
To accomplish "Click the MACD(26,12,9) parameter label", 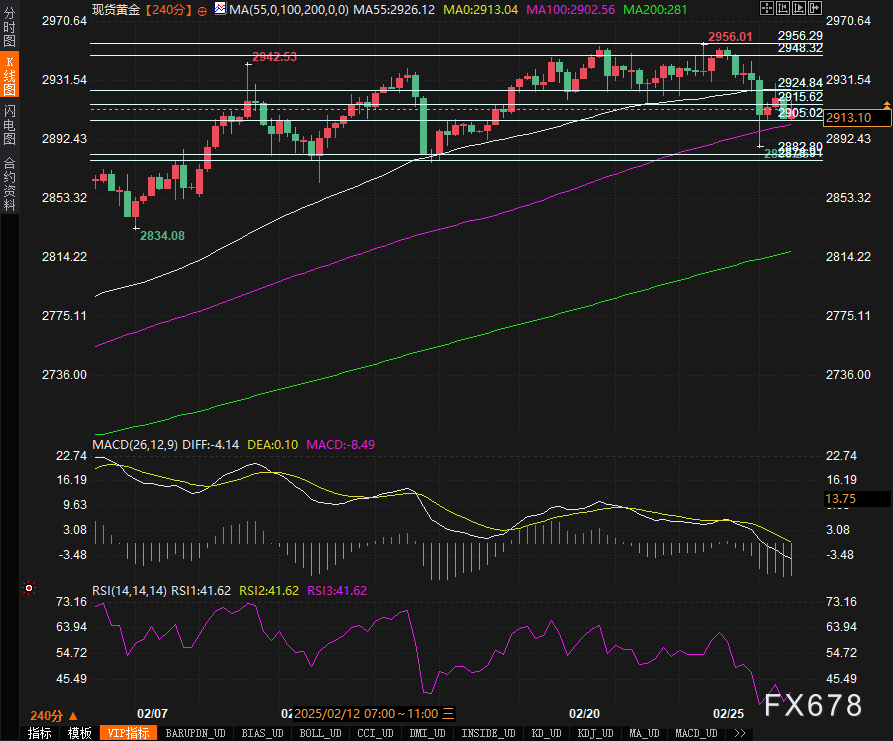I will tap(134, 444).
